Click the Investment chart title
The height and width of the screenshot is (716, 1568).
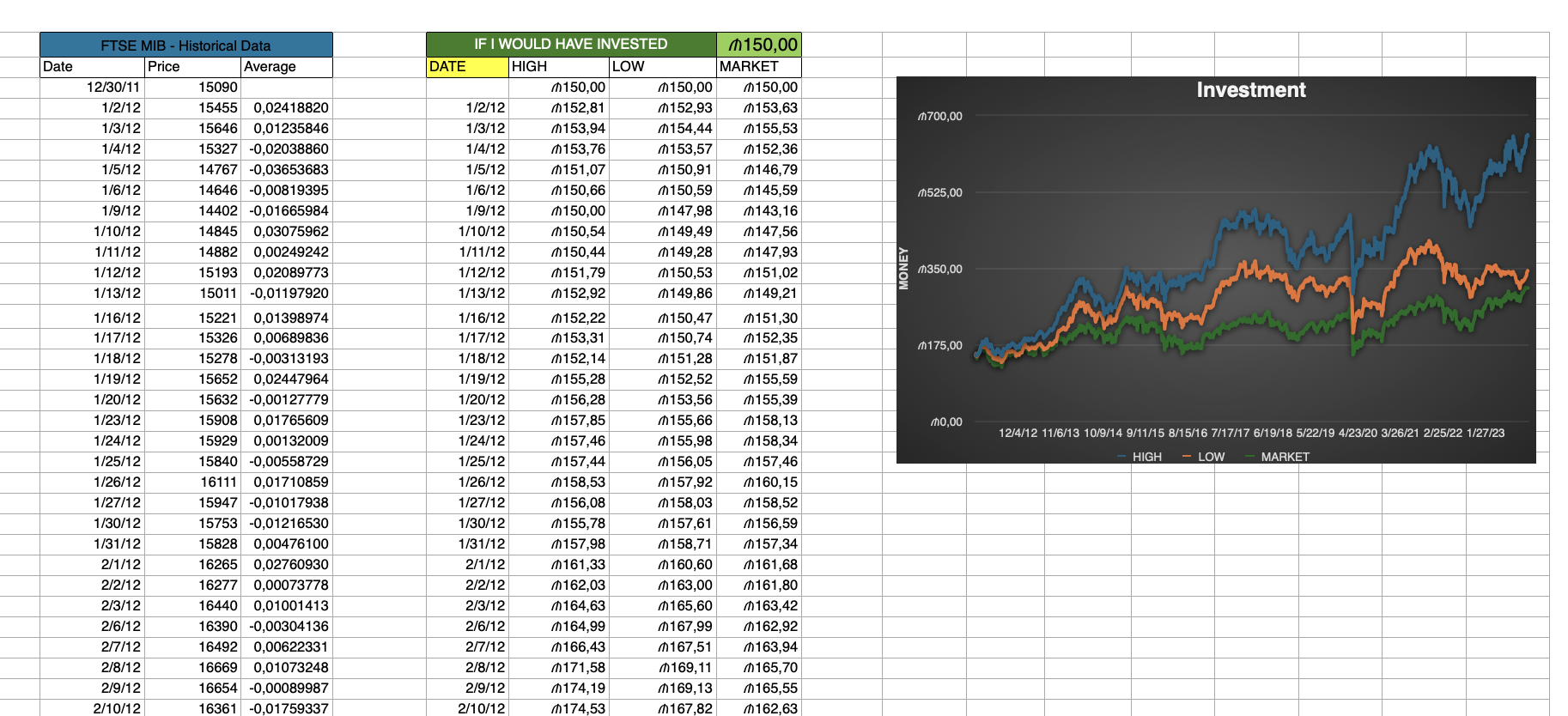tap(1250, 90)
